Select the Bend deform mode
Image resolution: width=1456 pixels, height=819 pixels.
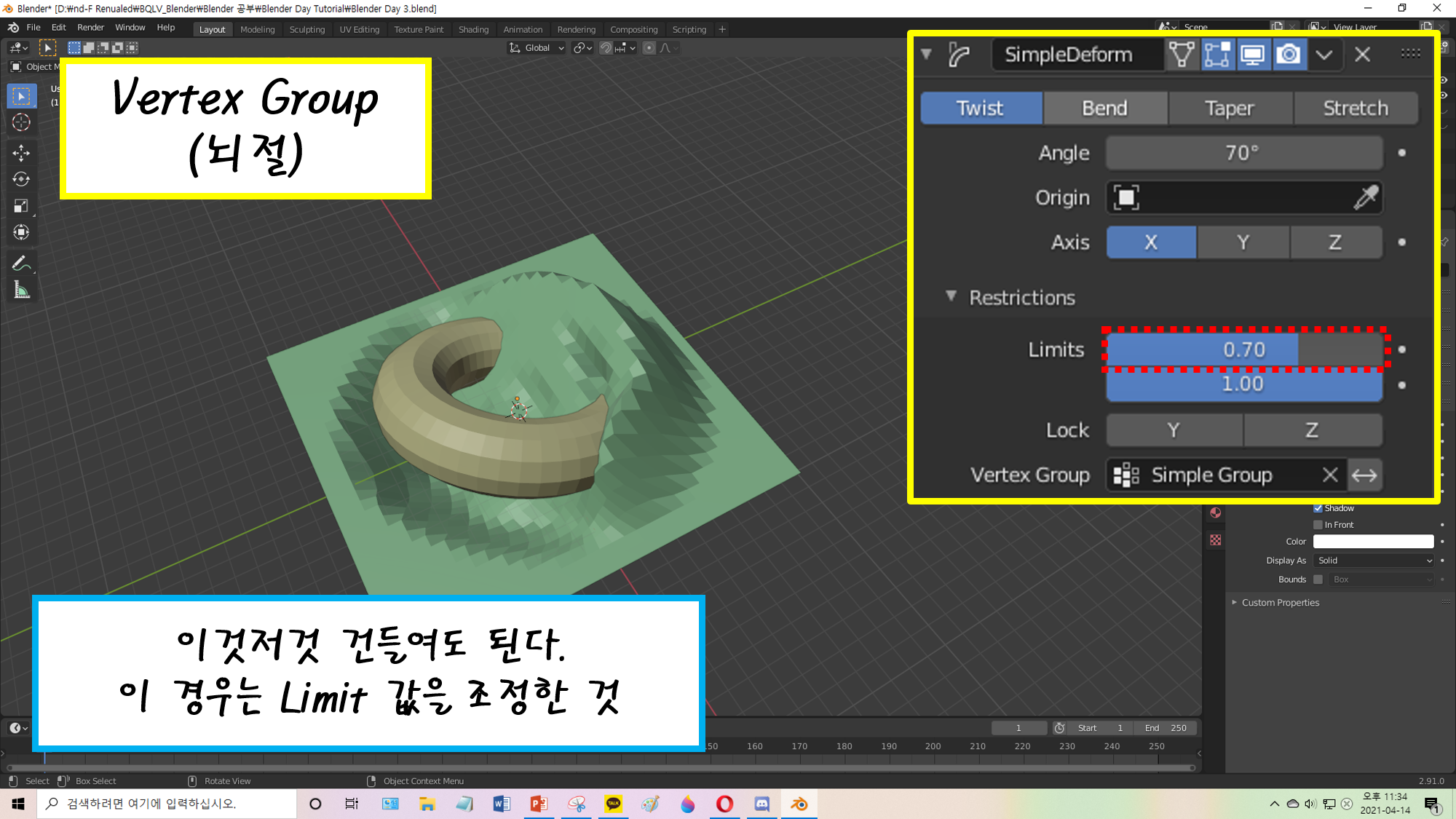[x=1104, y=108]
